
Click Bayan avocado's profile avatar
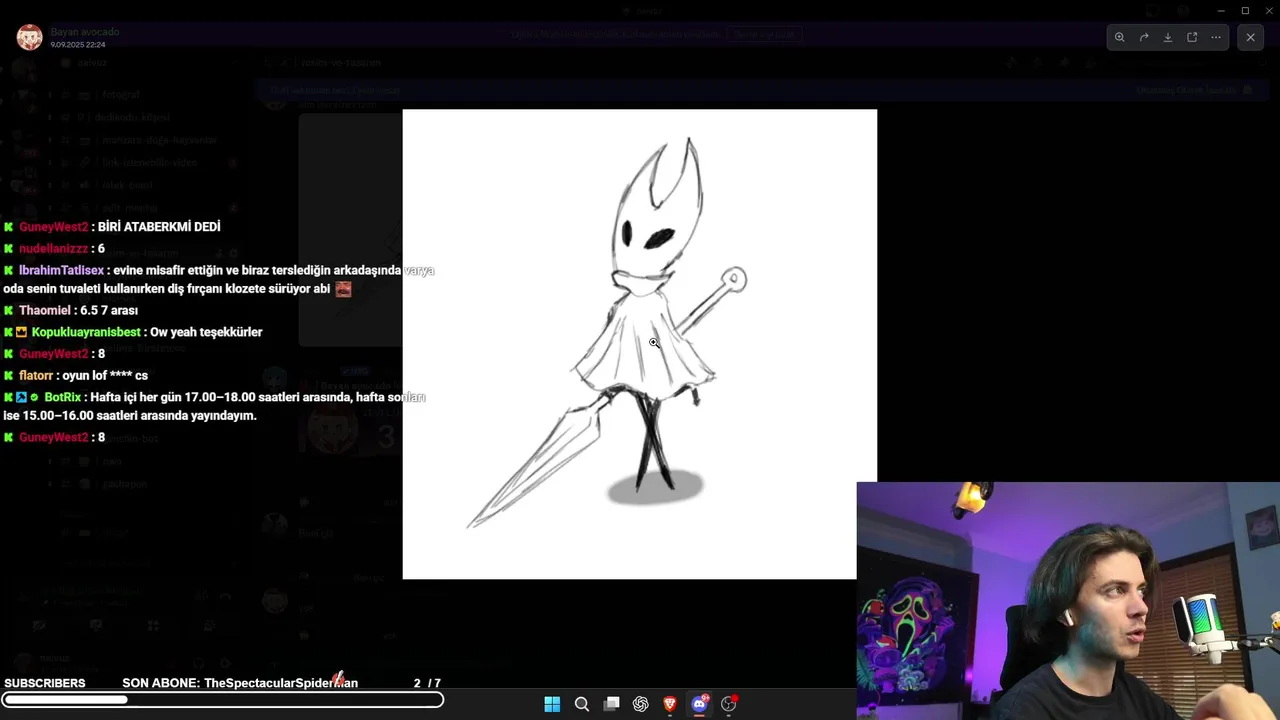click(x=29, y=38)
